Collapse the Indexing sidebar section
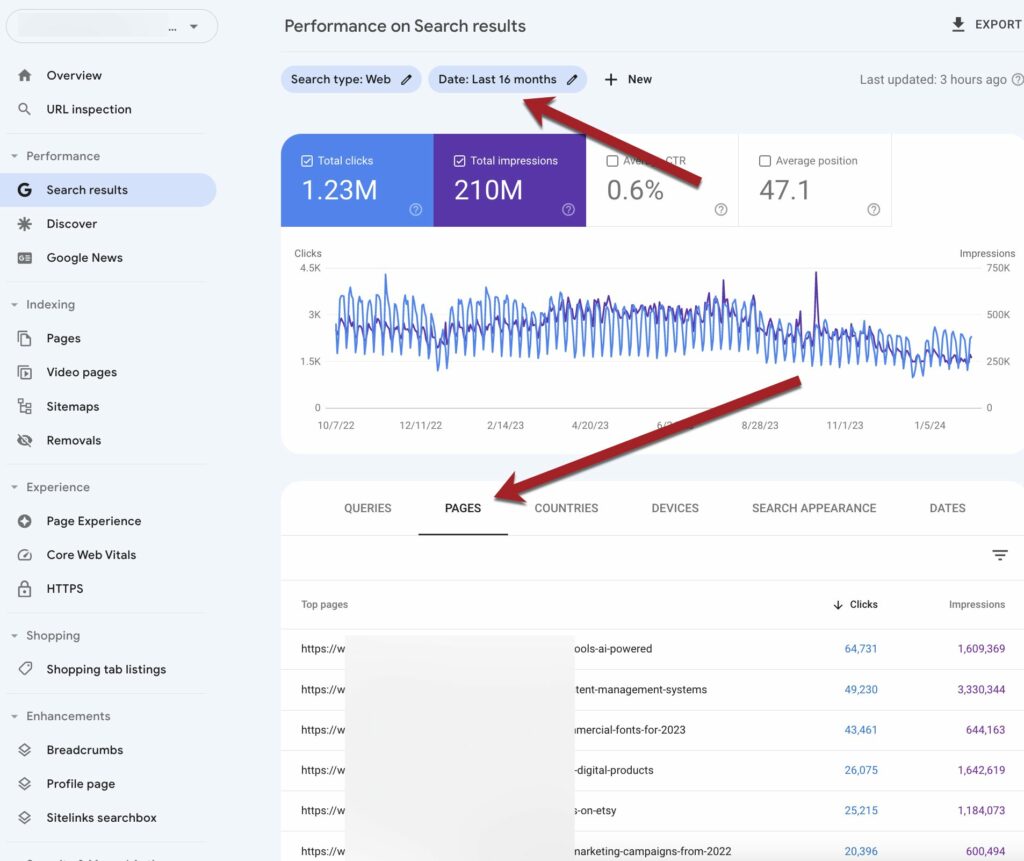Screen dimensions: 1024x861 pyautogui.click(x=15, y=305)
